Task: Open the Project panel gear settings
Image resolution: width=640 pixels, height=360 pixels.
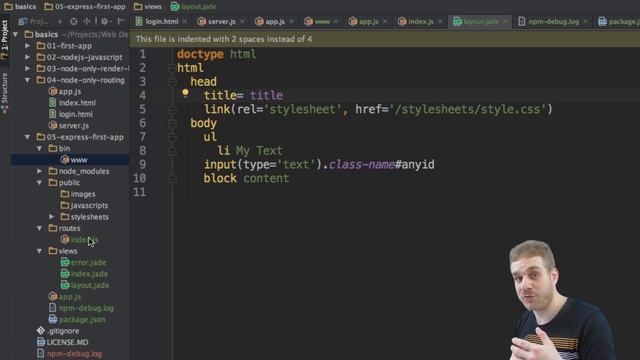Action: pyautogui.click(x=105, y=21)
